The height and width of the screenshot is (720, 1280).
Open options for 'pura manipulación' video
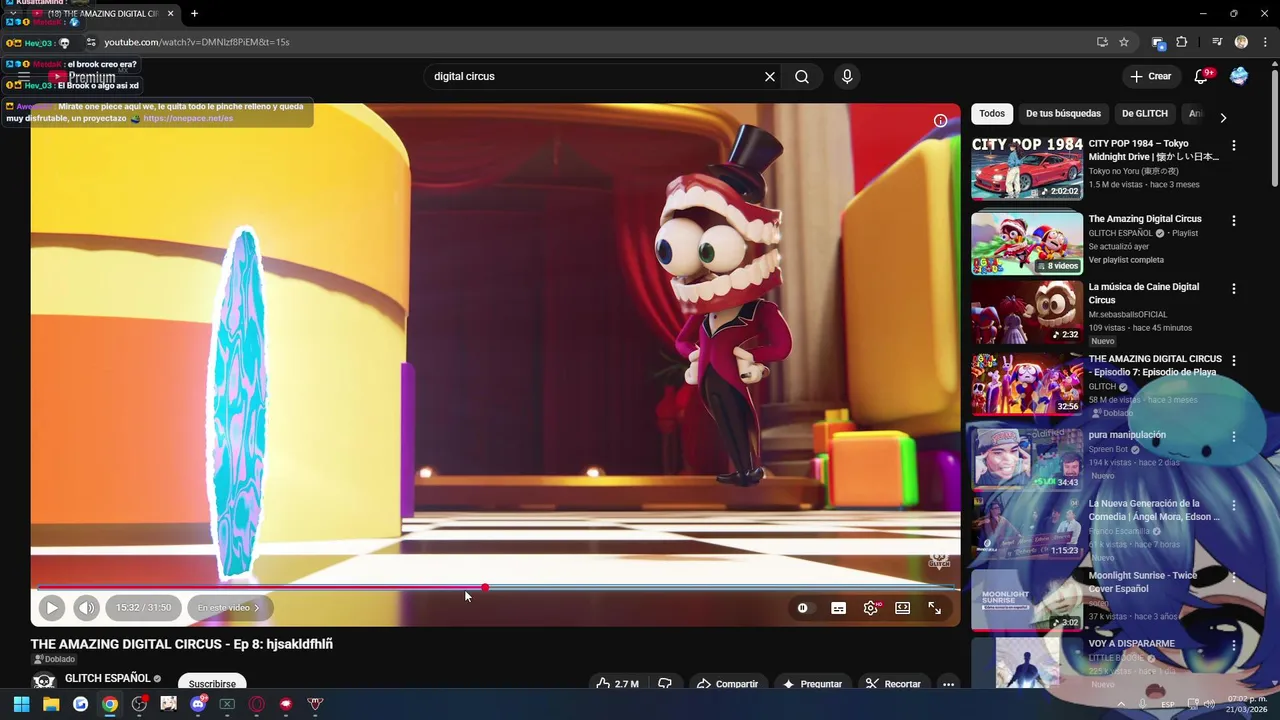pyautogui.click(x=1233, y=436)
